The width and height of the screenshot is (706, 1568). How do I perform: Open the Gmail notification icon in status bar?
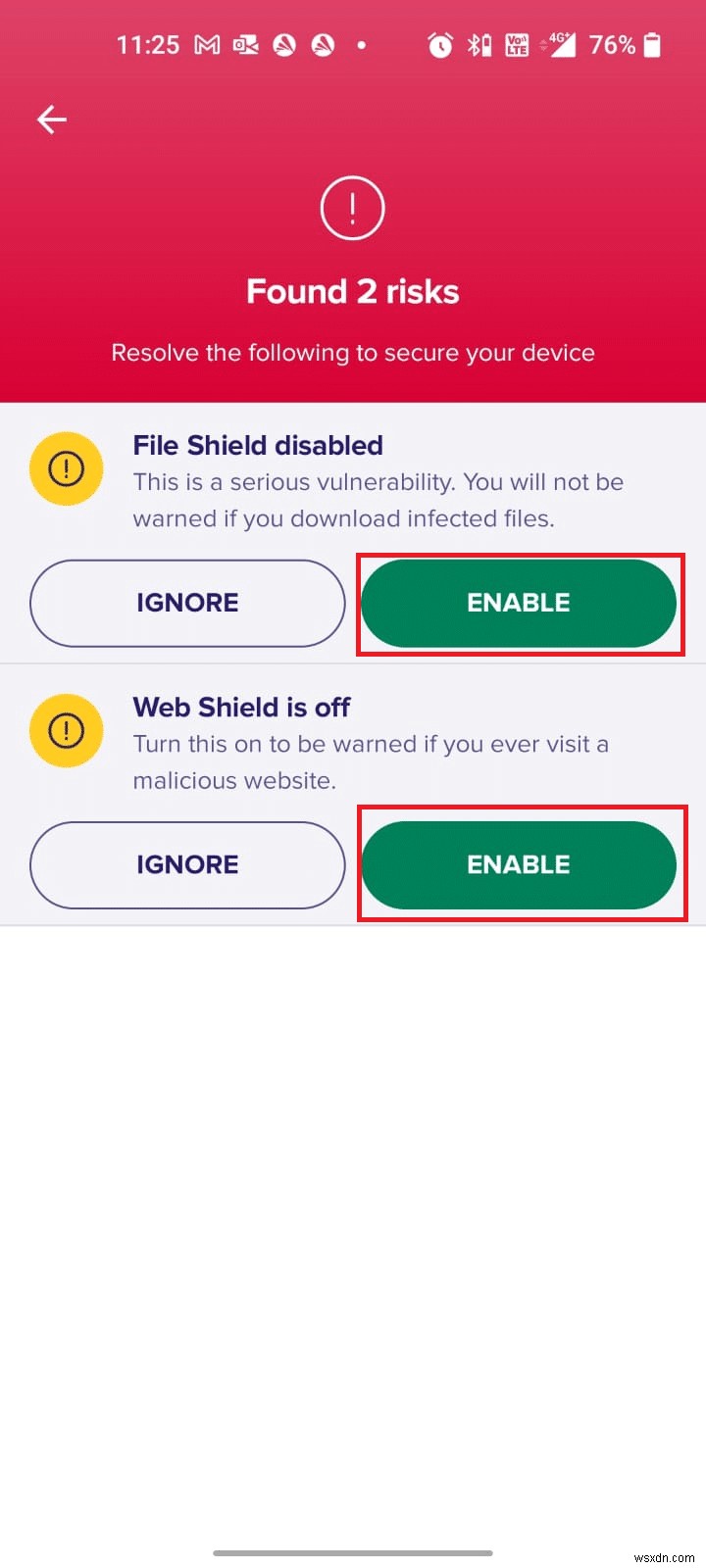pos(206,44)
